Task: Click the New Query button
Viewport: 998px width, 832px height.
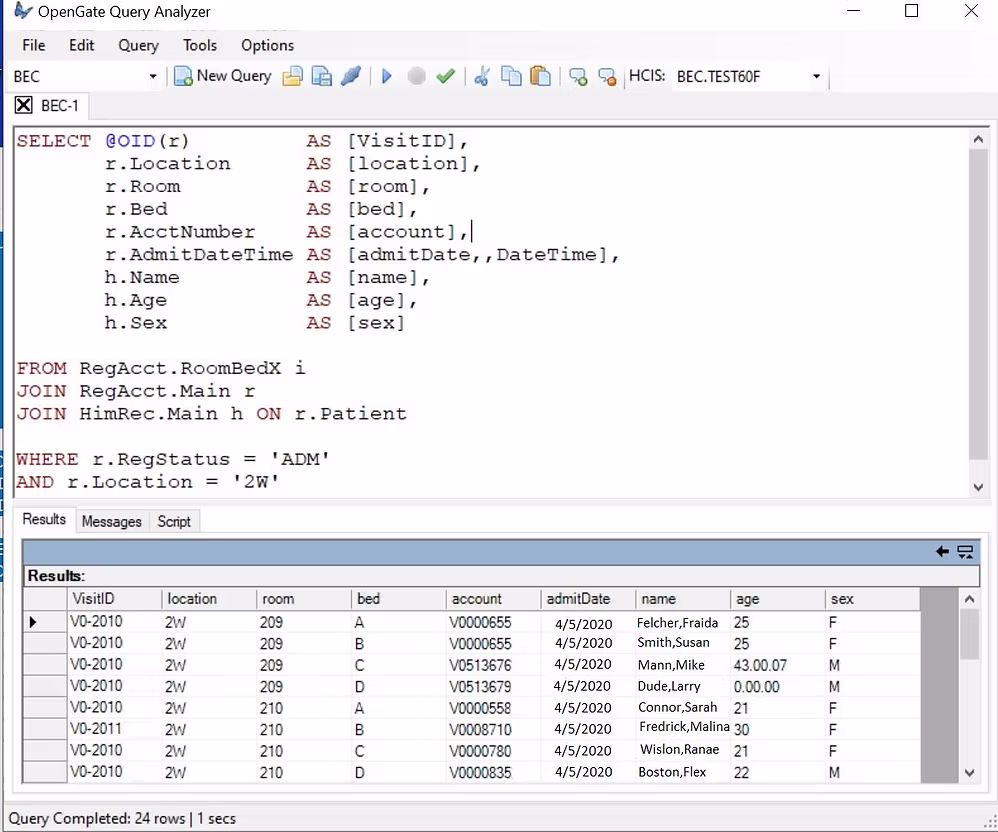Action: click(x=223, y=76)
